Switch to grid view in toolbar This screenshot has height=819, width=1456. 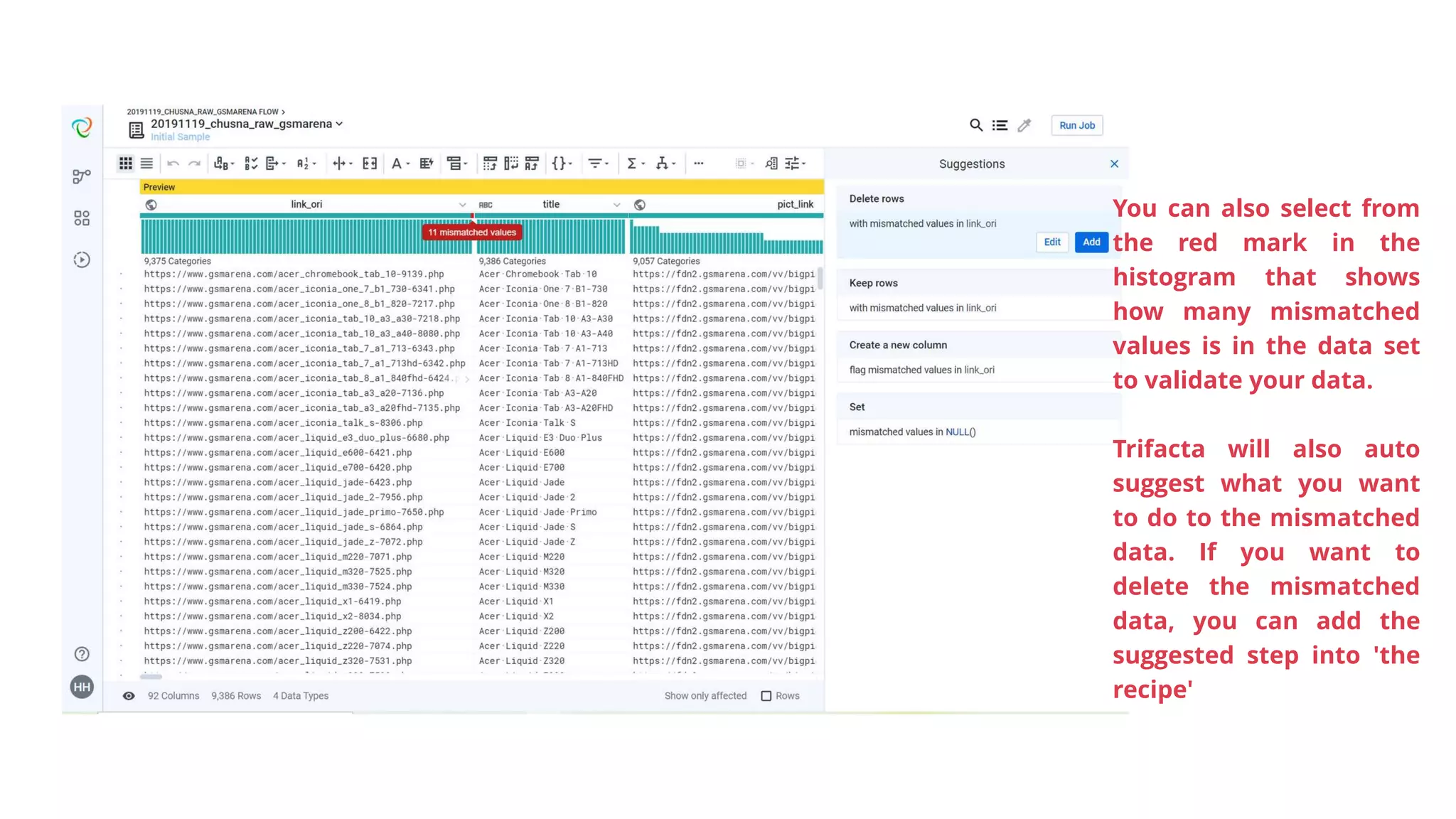126,164
